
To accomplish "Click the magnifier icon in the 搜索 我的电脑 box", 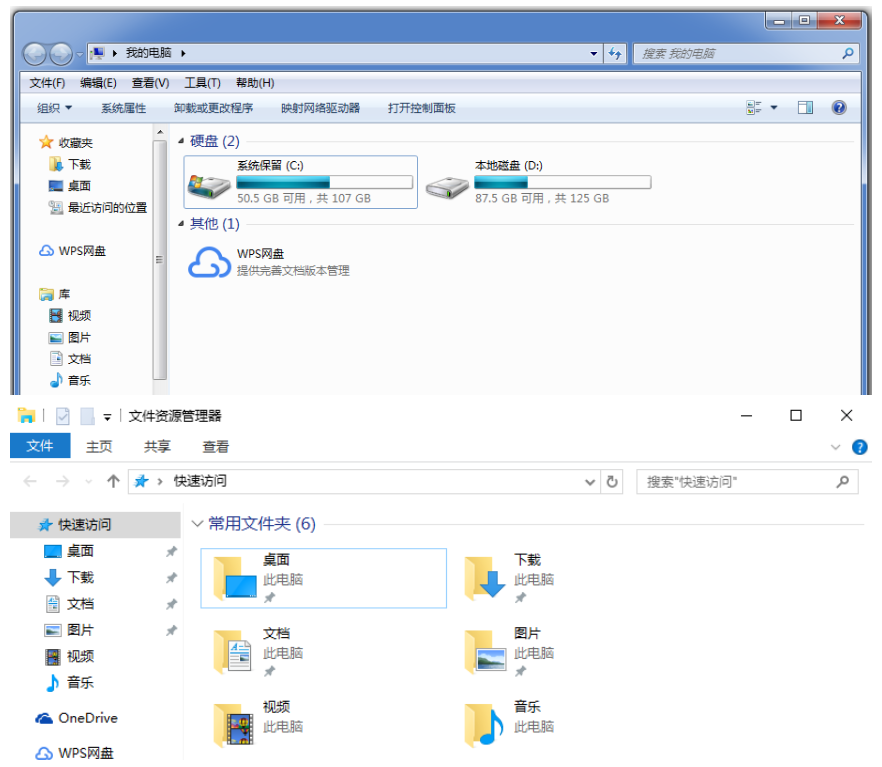I will [848, 53].
